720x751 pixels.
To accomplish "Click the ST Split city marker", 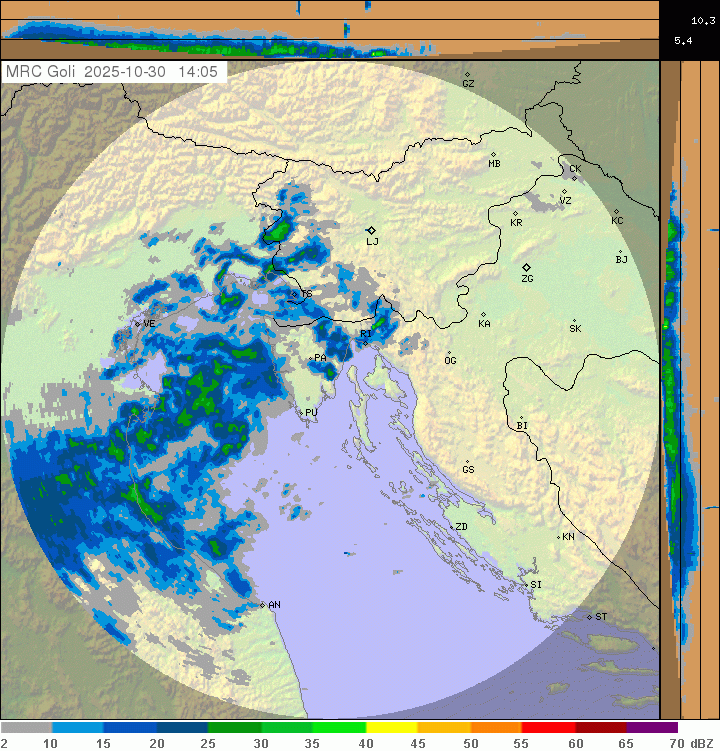I will click(590, 616).
